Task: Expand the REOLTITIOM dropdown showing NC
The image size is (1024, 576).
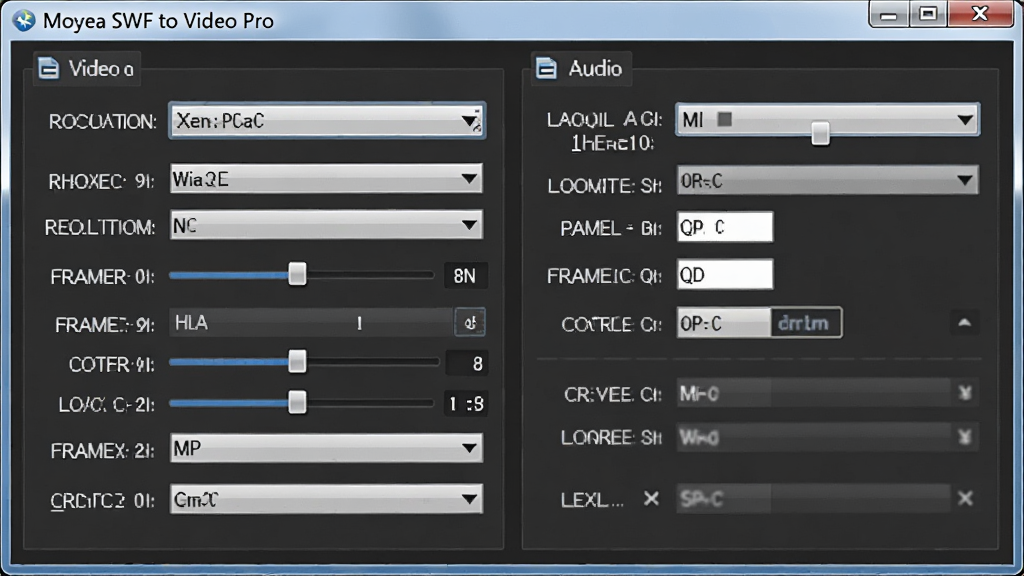Action: 327,225
